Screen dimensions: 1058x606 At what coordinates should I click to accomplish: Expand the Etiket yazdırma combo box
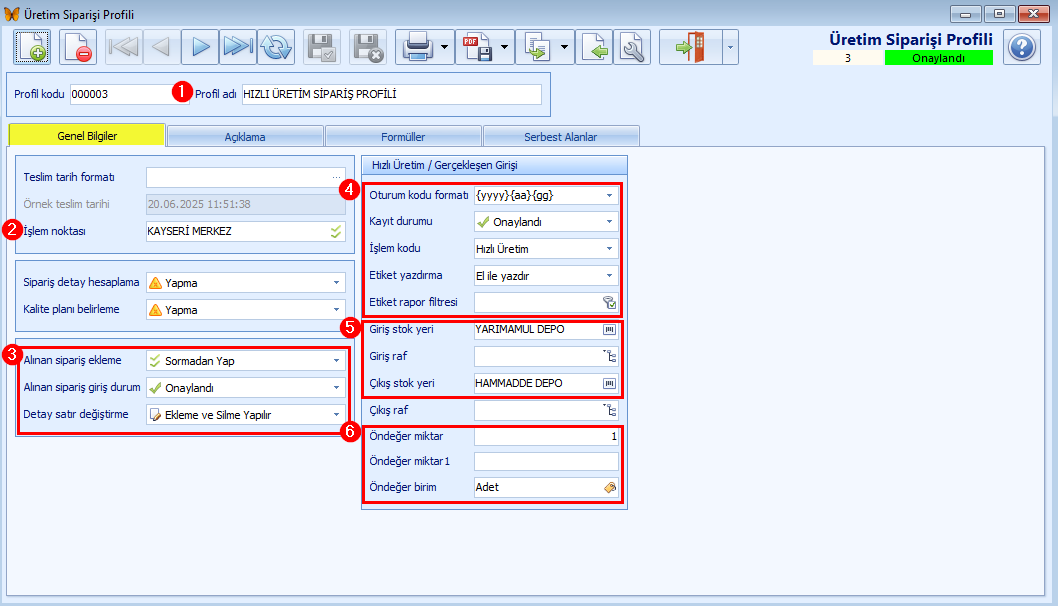coord(609,275)
